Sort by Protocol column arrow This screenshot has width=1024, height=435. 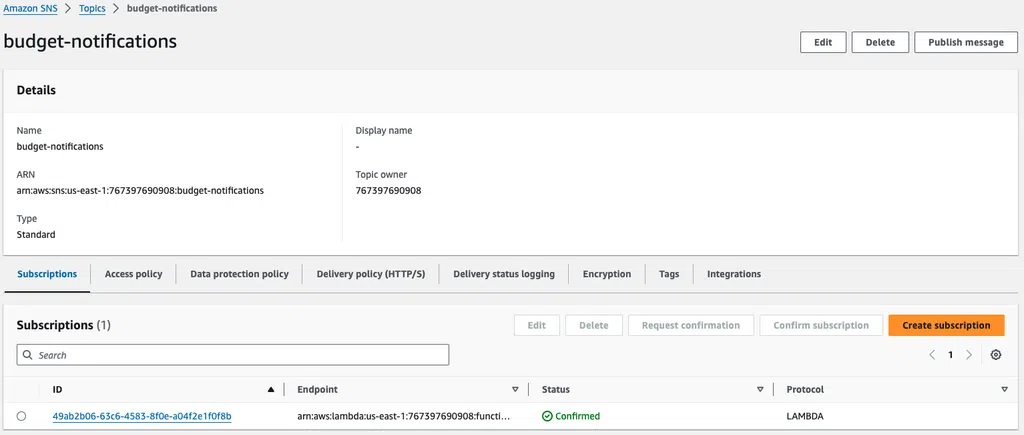[x=1004, y=389]
